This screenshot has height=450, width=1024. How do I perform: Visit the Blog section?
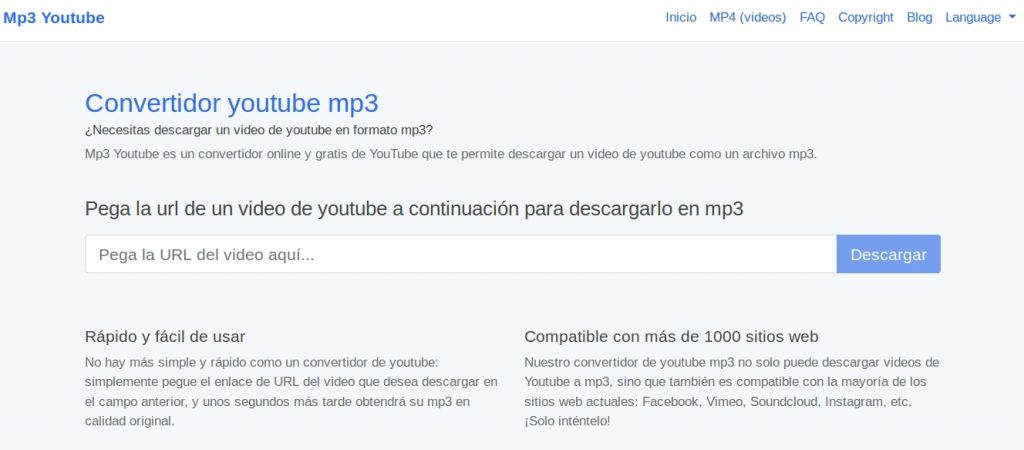click(919, 18)
